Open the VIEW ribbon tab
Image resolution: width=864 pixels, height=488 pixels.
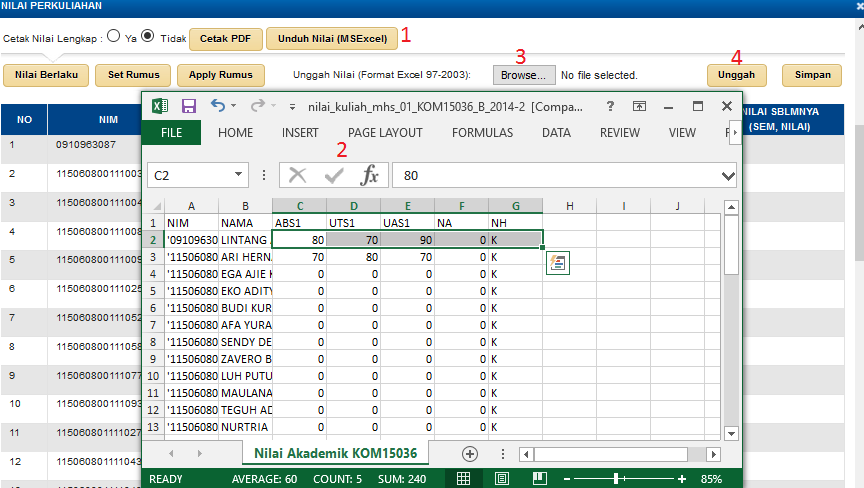tap(682, 133)
